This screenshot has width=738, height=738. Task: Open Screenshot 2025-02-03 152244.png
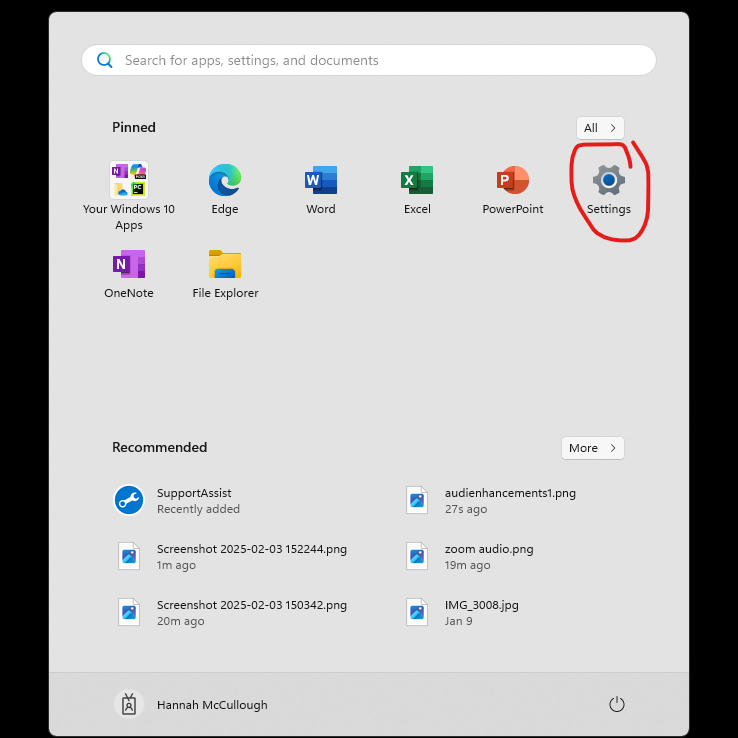(x=251, y=556)
